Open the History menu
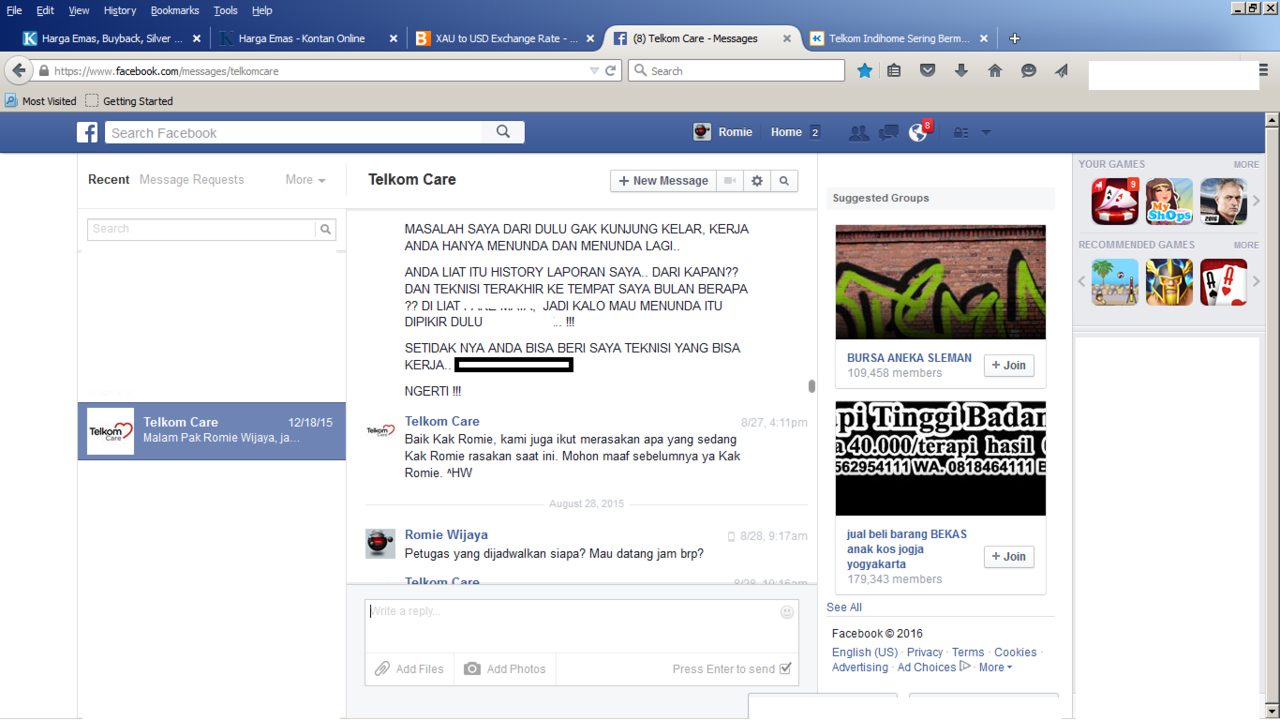Viewport: 1280px width, 720px height. click(119, 10)
